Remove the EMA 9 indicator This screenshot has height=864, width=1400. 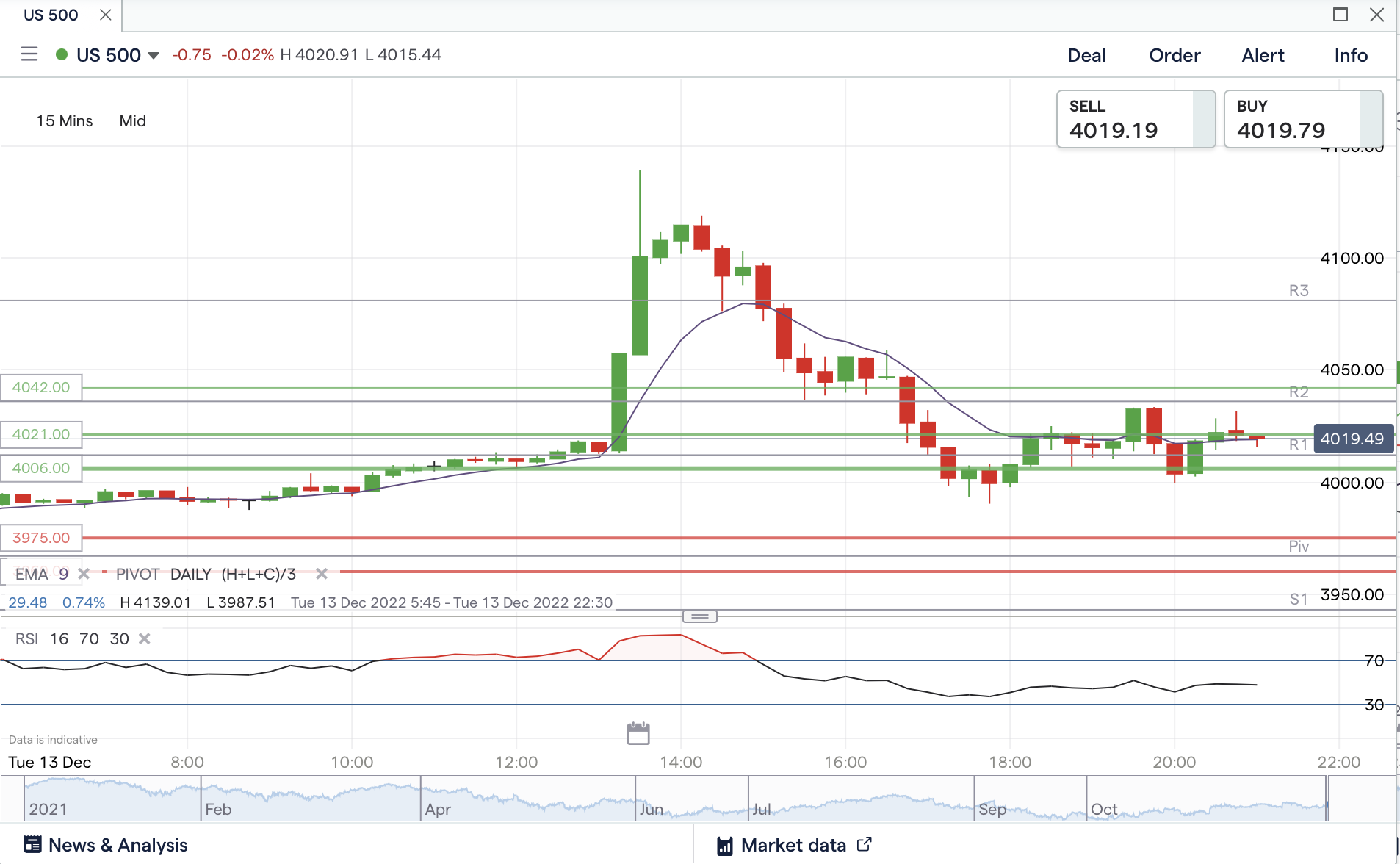click(x=84, y=574)
